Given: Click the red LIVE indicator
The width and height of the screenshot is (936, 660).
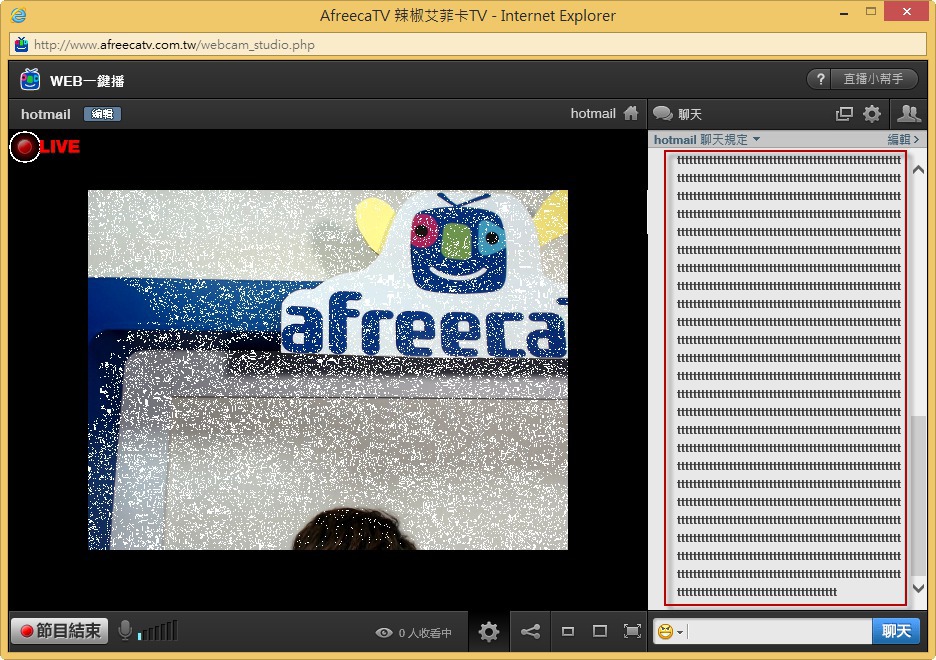Looking at the screenshot, I should coord(45,147).
